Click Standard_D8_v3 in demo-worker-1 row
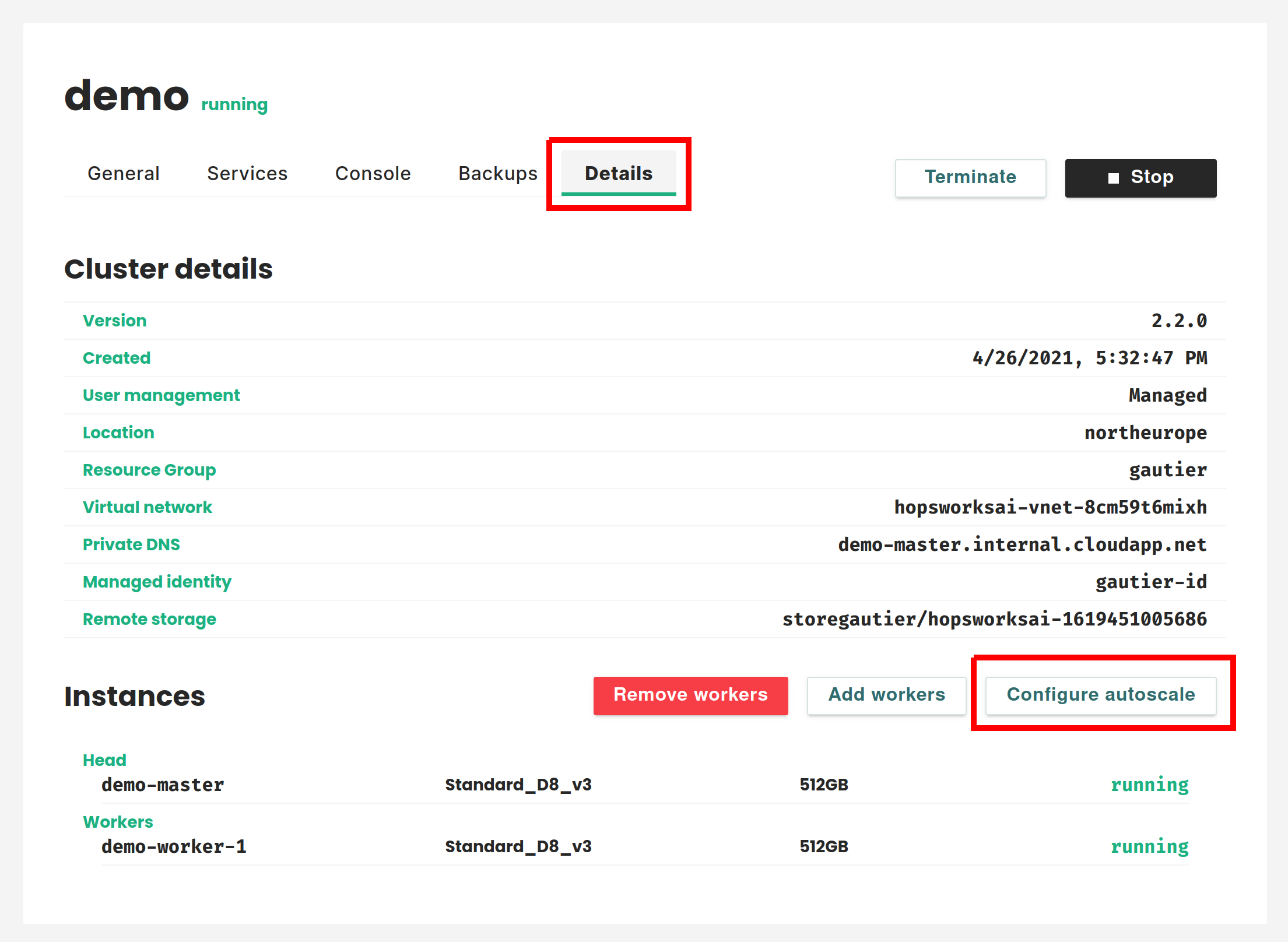 click(x=518, y=847)
